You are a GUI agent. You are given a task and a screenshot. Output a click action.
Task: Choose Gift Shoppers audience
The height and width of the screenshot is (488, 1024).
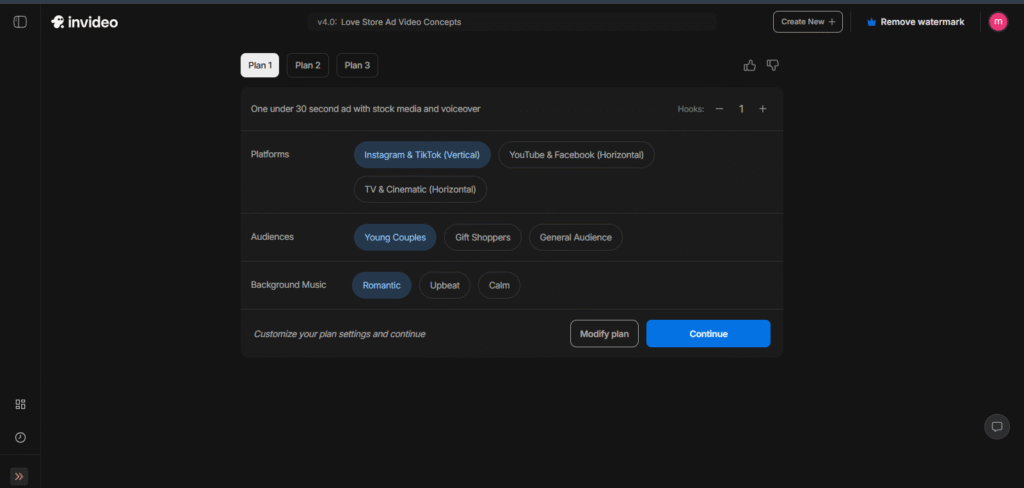pyautogui.click(x=483, y=237)
